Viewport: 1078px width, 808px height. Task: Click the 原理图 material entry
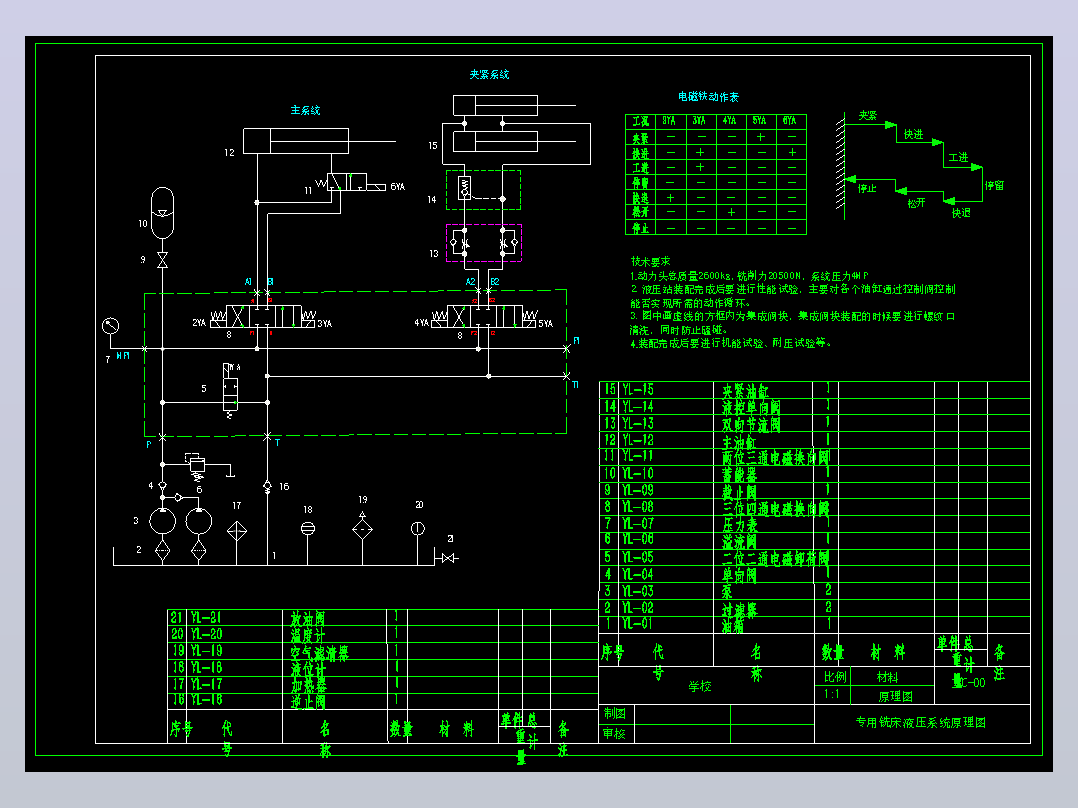(x=896, y=697)
